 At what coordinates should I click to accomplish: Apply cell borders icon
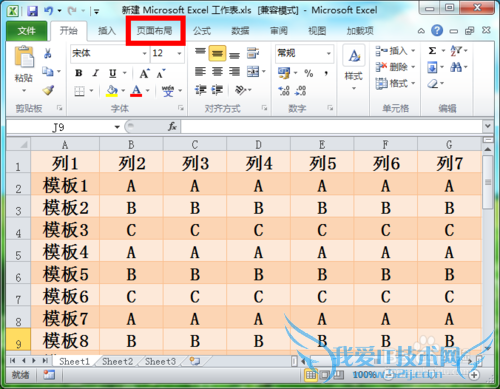(79, 91)
